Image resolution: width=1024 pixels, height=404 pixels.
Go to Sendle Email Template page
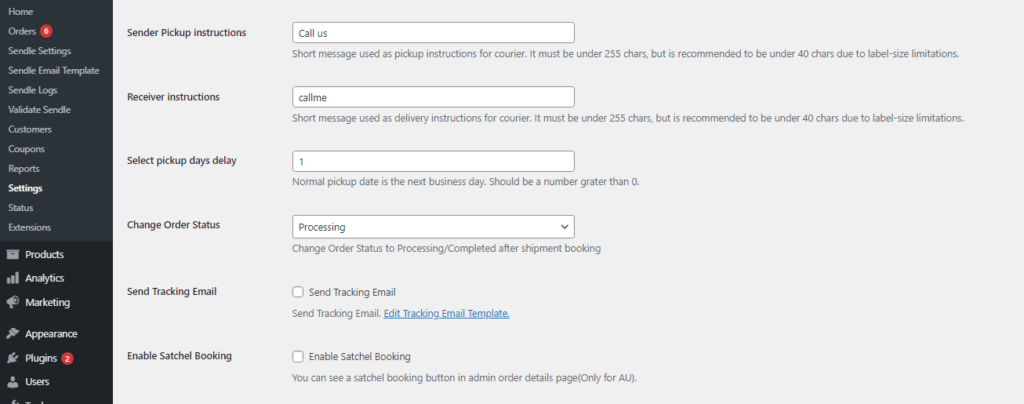point(53,70)
